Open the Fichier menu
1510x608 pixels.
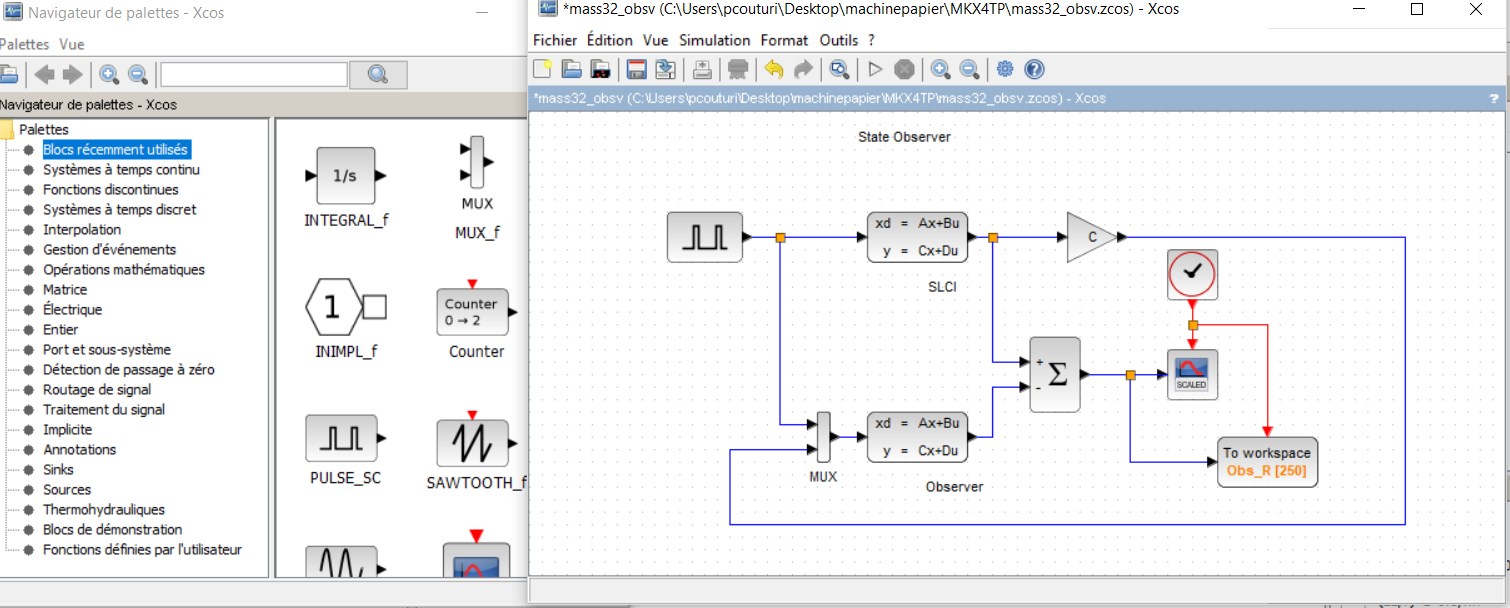[x=555, y=40]
